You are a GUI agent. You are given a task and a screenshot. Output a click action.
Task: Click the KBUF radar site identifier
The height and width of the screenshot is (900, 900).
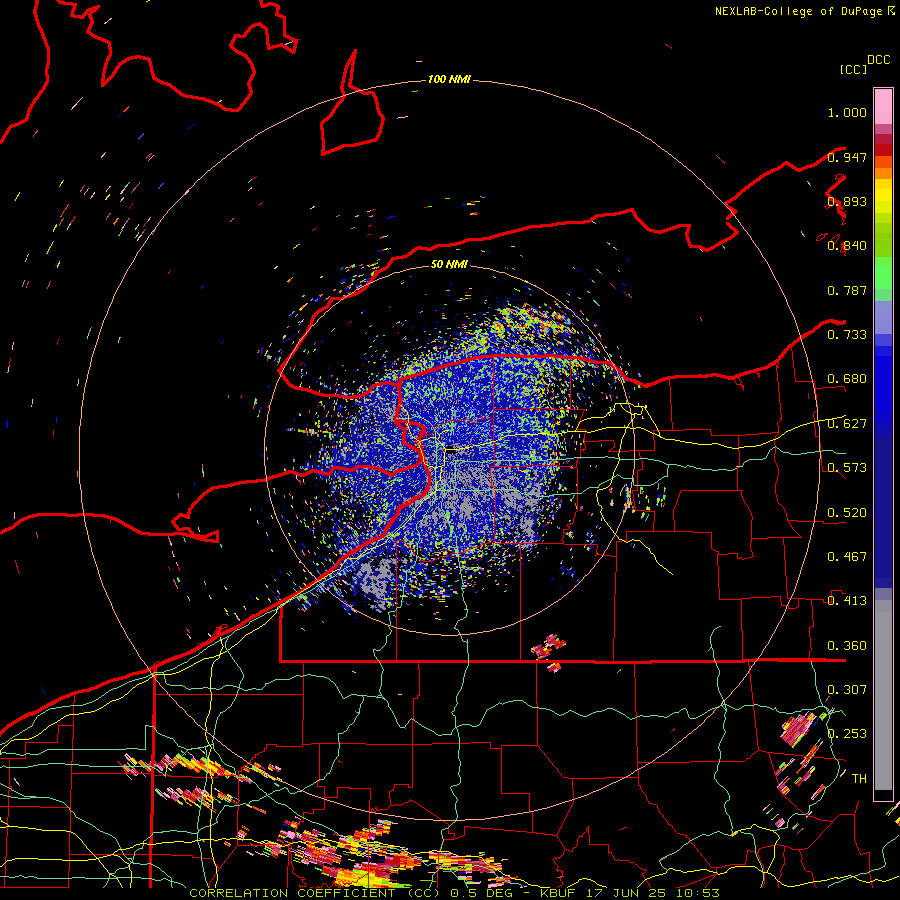pyautogui.click(x=558, y=893)
